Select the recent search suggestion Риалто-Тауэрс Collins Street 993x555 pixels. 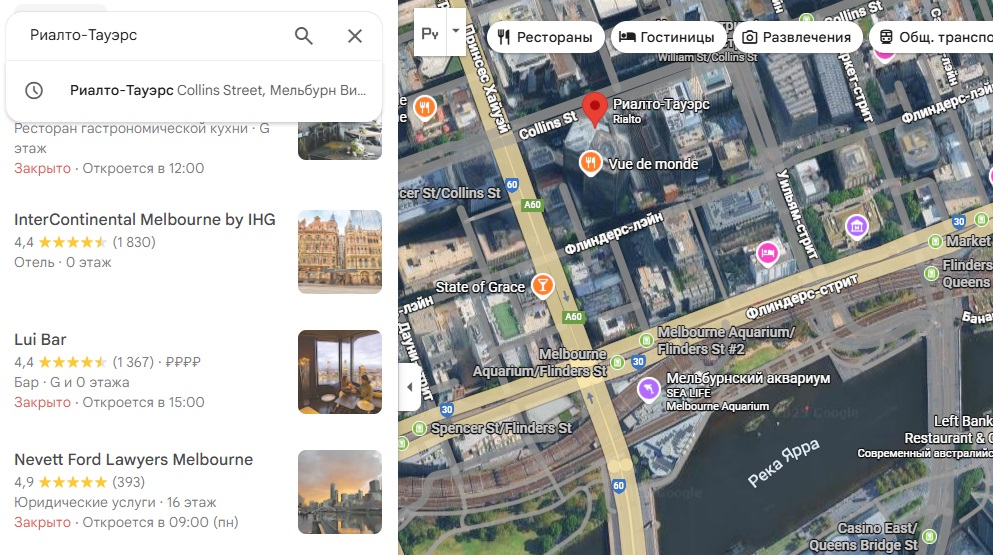[x=194, y=91]
